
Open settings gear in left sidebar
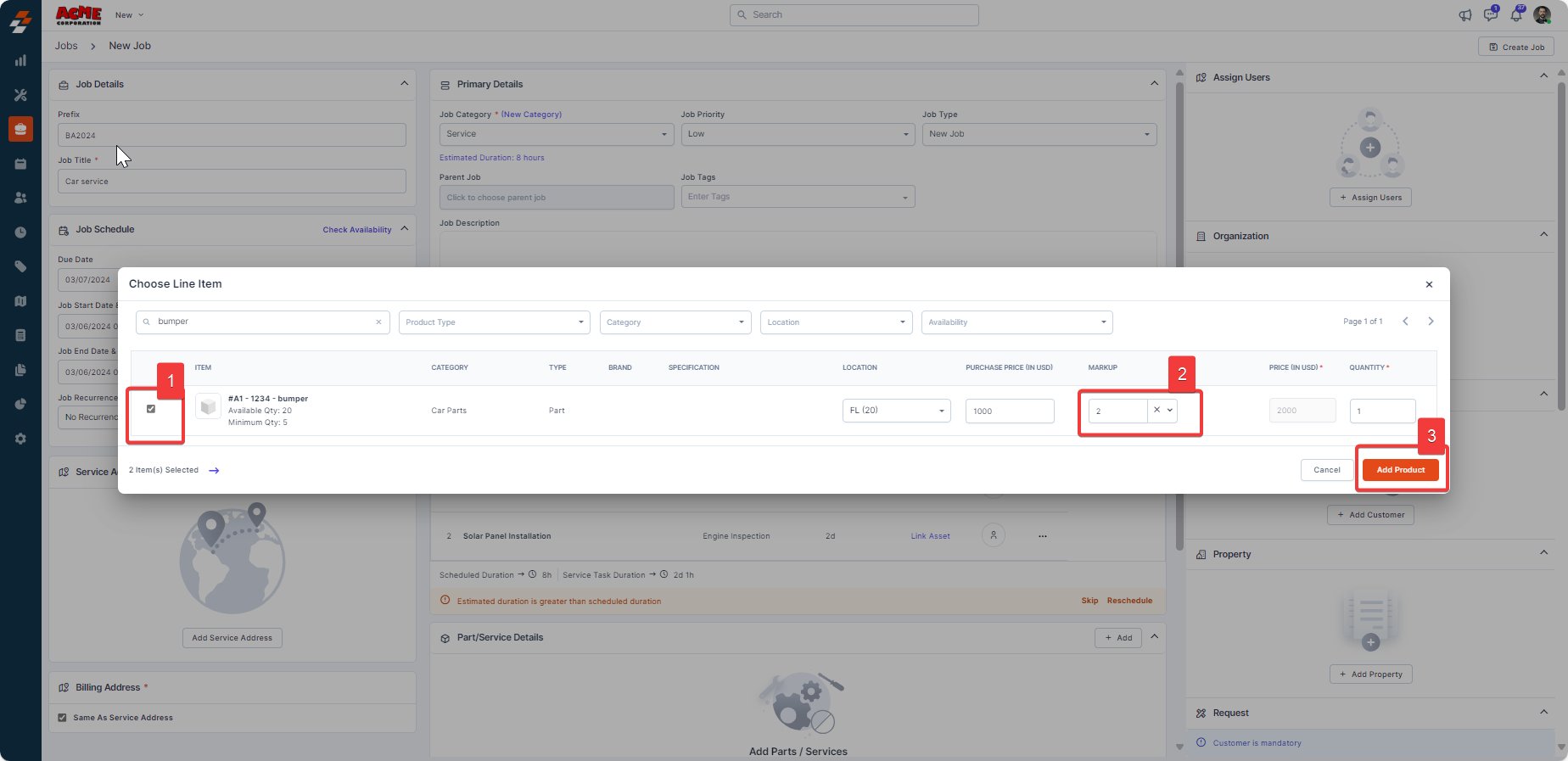tap(20, 439)
